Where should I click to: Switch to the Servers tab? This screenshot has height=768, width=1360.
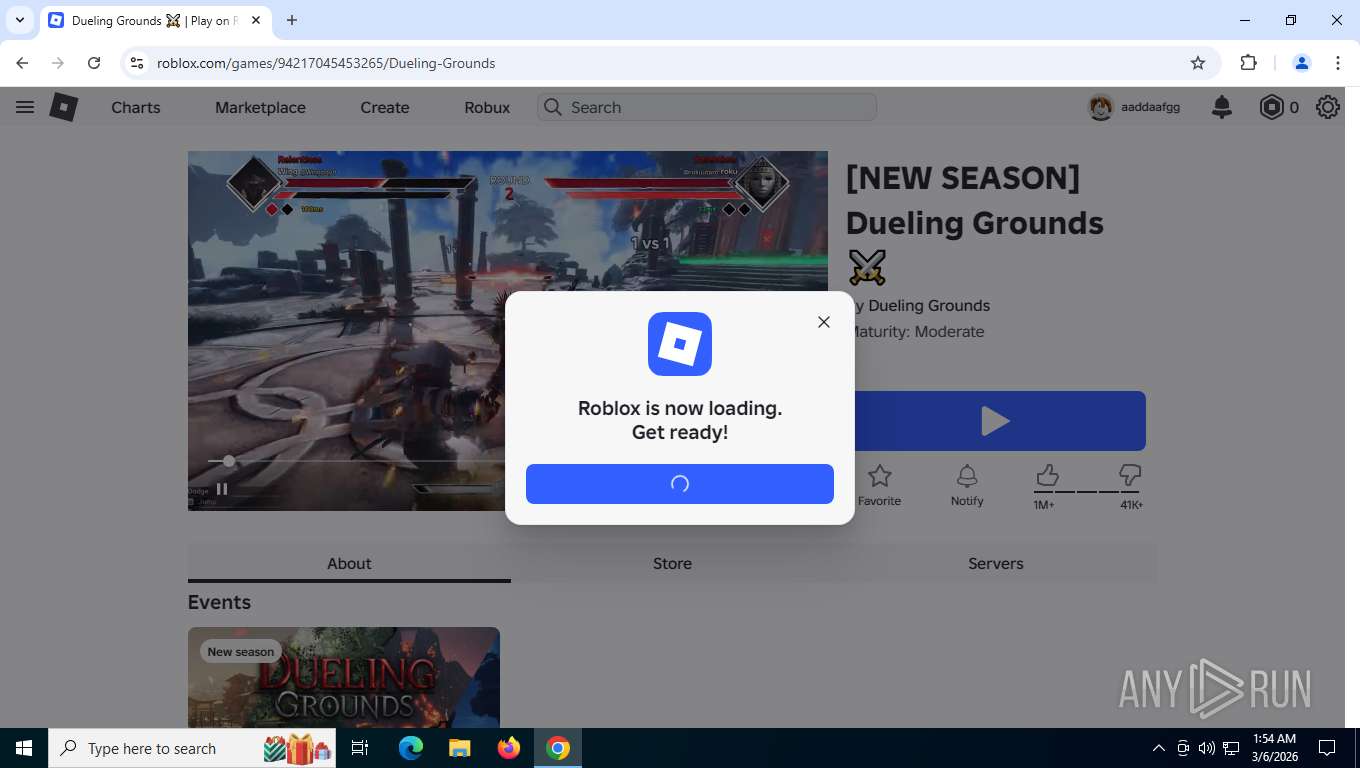coord(996,563)
